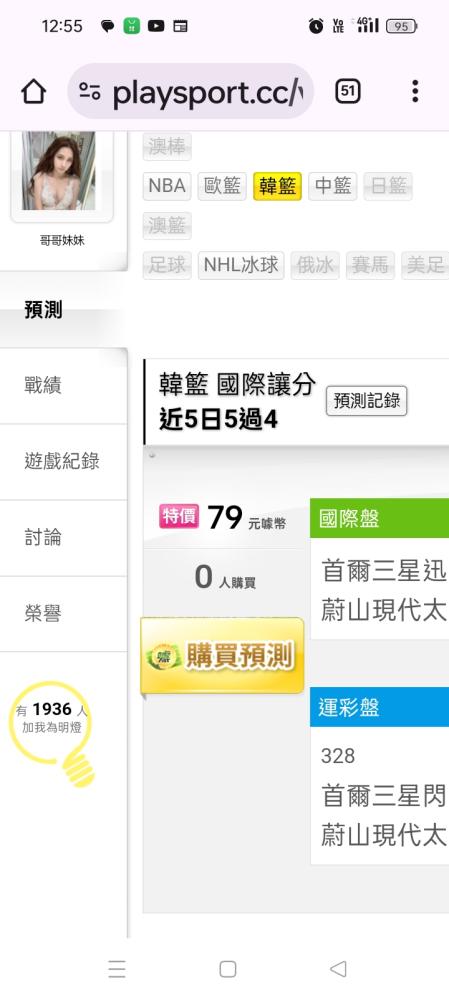Image resolution: width=449 pixels, height=1000 pixels.
Task: Click the 哥哥妹妹 profile photo
Action: 62,171
